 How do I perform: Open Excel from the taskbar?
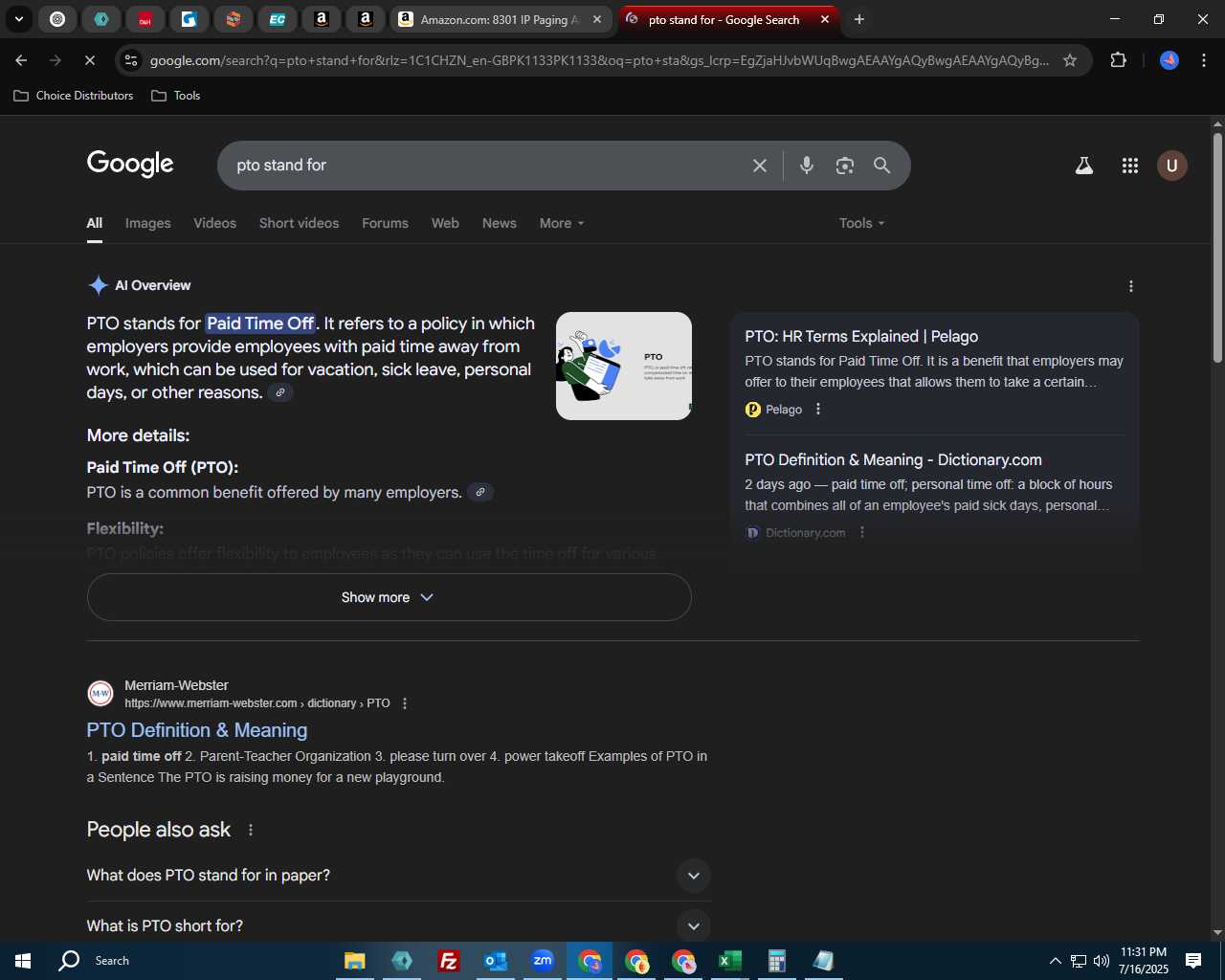[730, 961]
